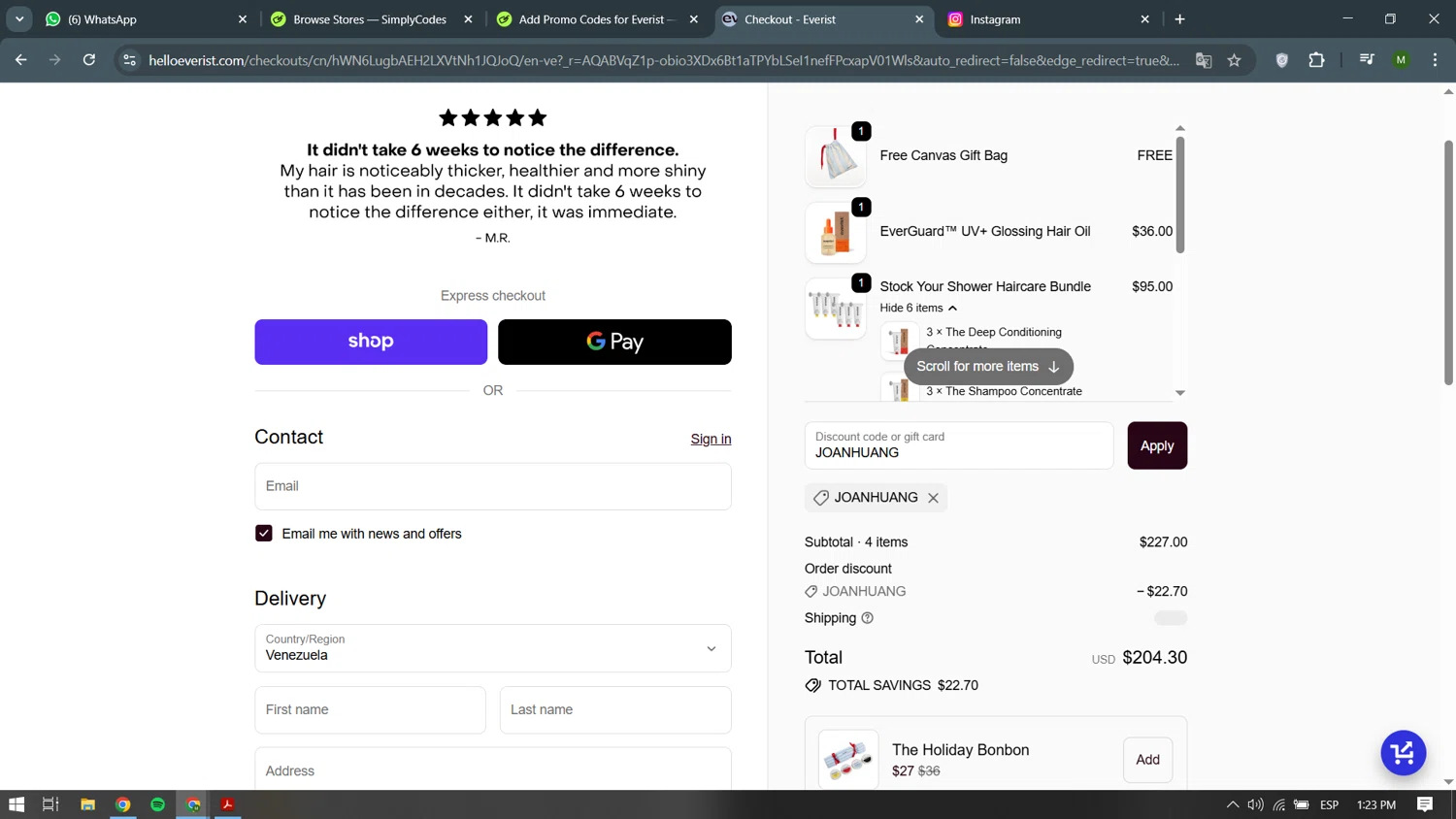Open Stock Your Shower Bundle thumbnail
1456x819 pixels.
[835, 309]
